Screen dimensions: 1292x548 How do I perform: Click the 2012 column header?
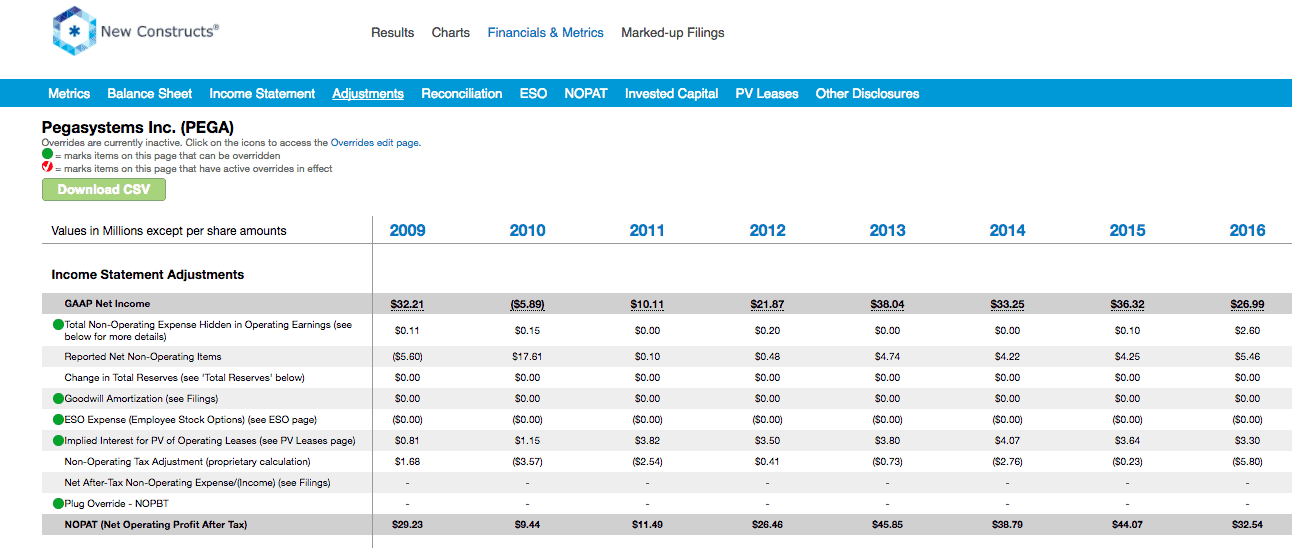coord(767,230)
